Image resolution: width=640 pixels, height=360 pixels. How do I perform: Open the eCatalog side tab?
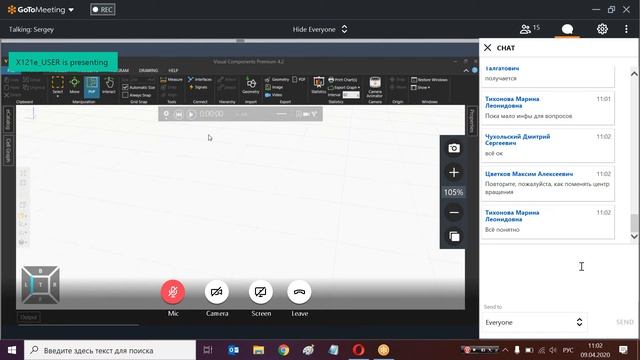[8, 119]
